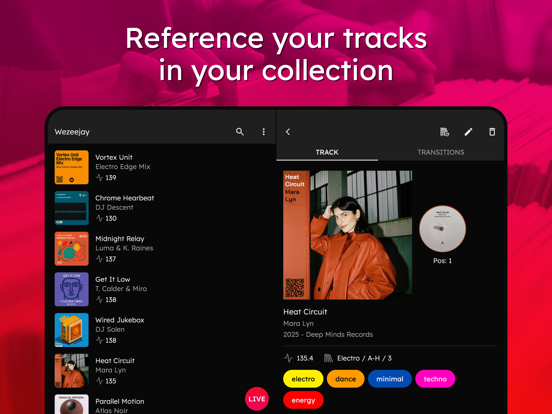Click the Pos: 1 label
552x414 pixels.
tap(443, 261)
